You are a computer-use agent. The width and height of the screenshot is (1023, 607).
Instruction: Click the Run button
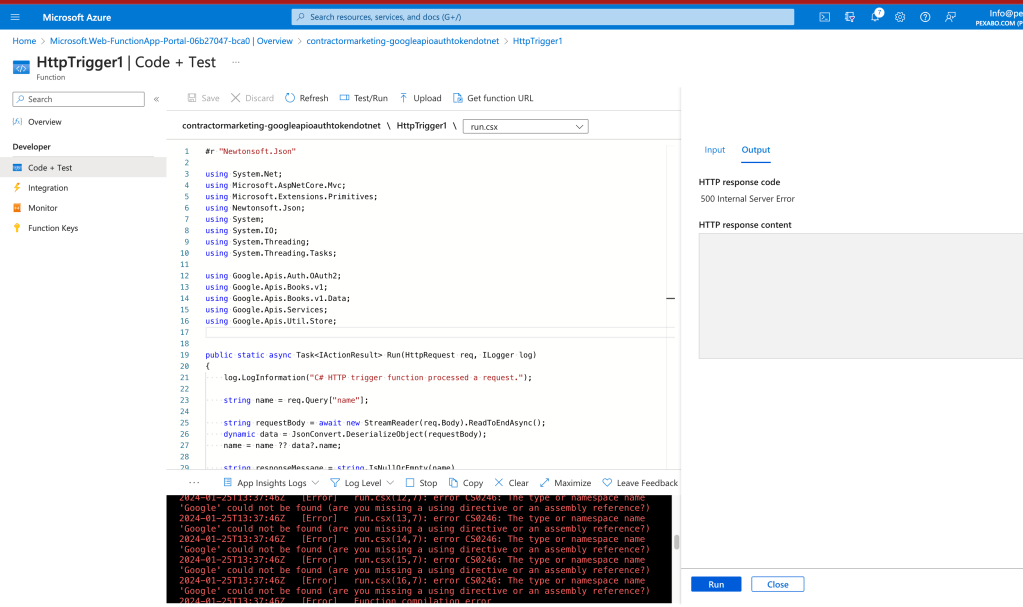[716, 585]
